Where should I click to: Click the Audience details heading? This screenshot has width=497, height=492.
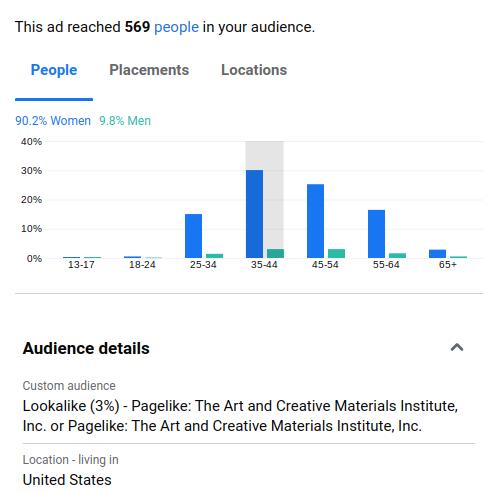coord(86,348)
